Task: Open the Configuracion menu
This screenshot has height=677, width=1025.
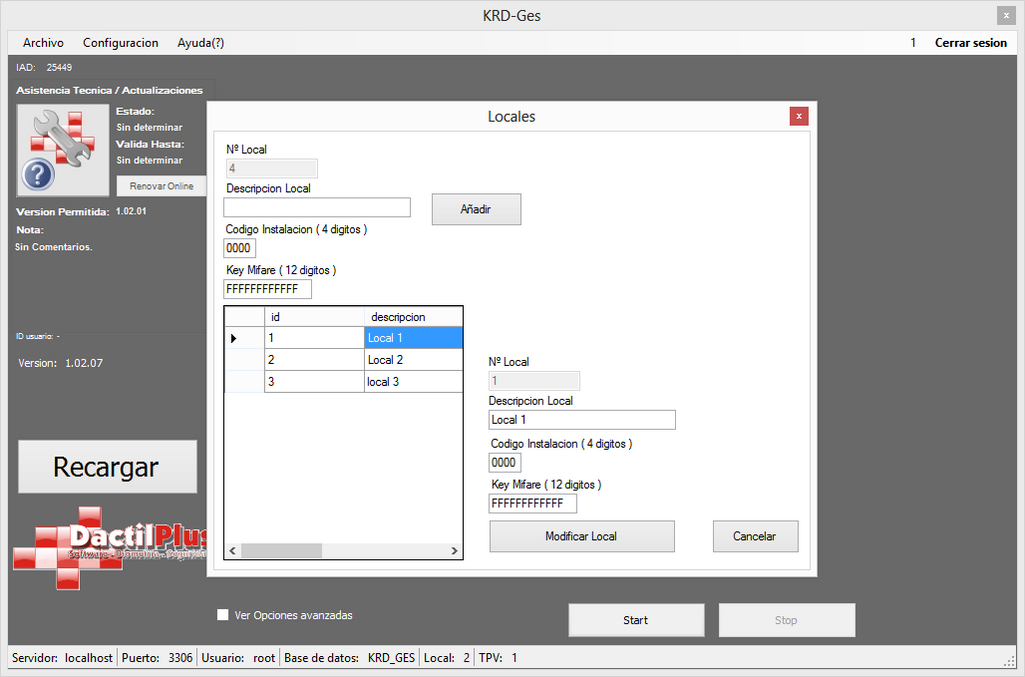Action: 120,42
